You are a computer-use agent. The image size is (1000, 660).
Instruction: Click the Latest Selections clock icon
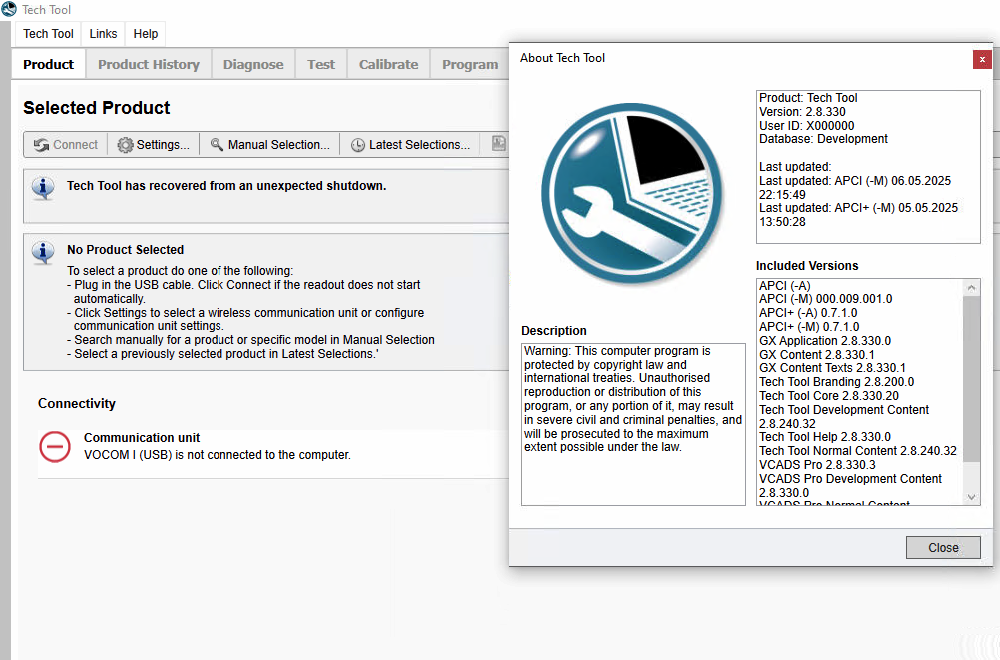[x=357, y=145]
